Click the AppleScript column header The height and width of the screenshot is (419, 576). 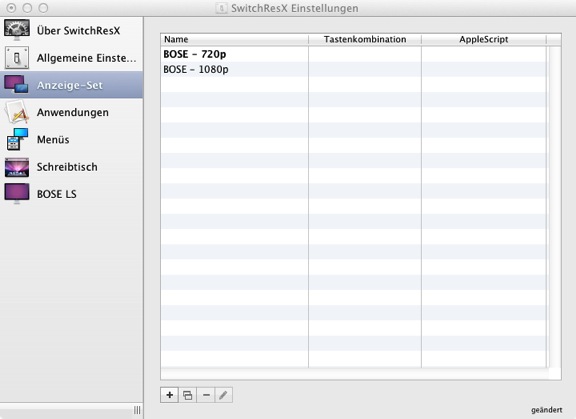[x=484, y=39]
